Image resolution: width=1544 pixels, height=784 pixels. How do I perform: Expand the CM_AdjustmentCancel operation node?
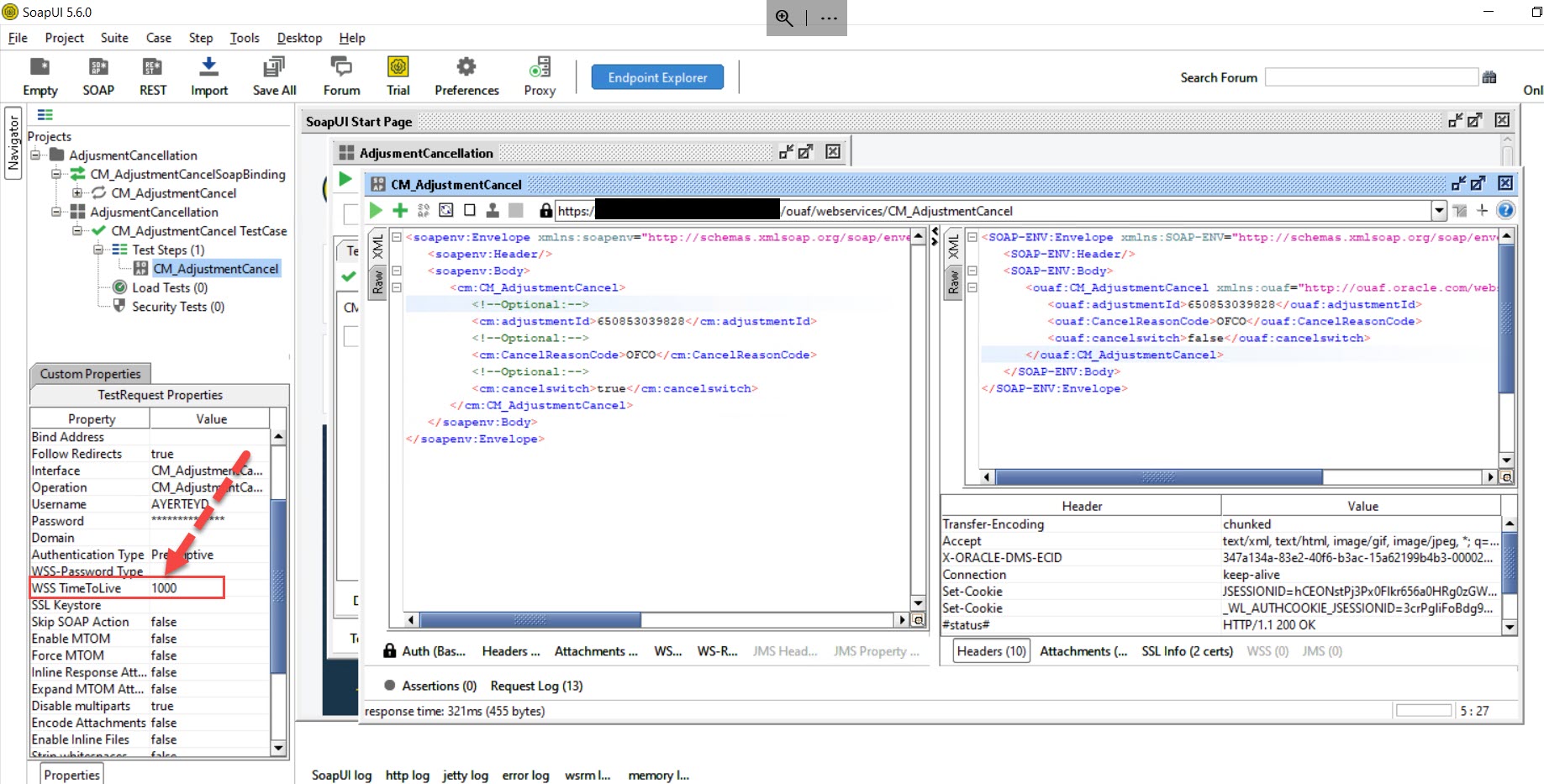coord(76,192)
